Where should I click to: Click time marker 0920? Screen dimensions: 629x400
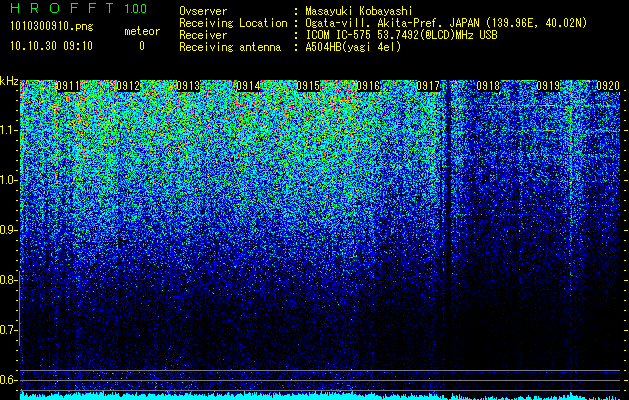[608, 86]
